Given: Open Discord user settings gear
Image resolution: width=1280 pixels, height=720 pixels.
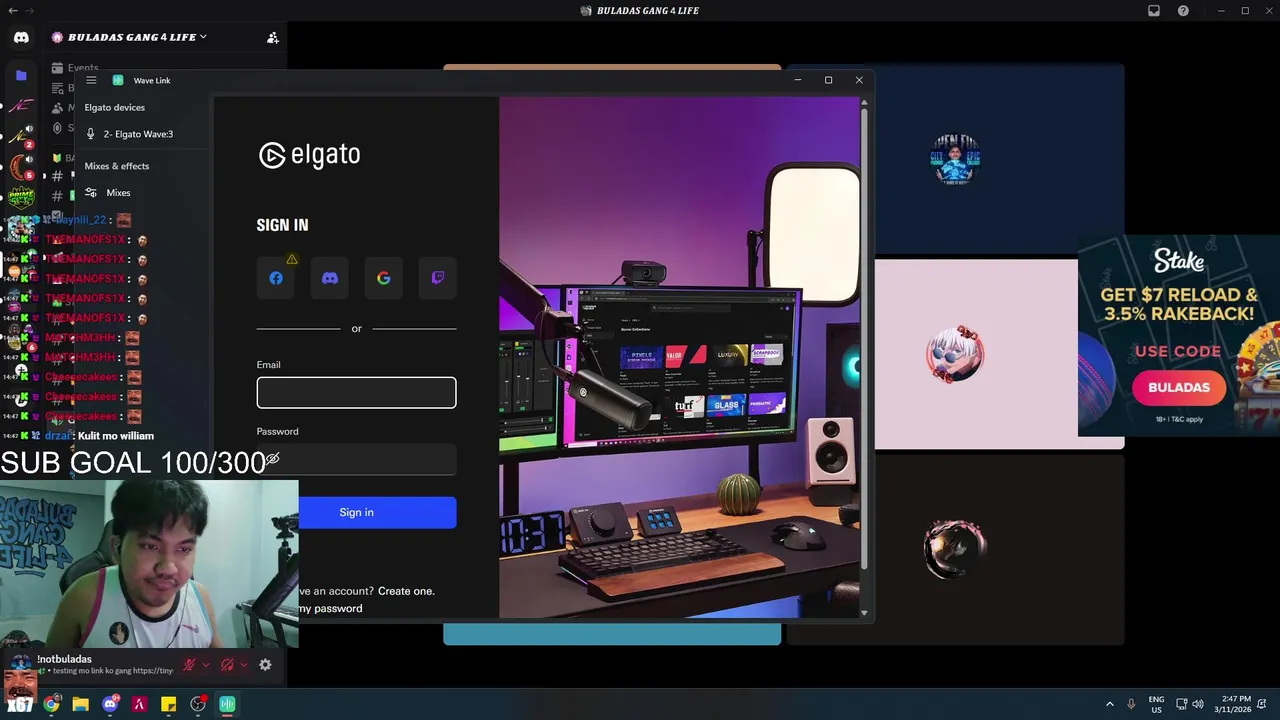Looking at the screenshot, I should coord(265,665).
